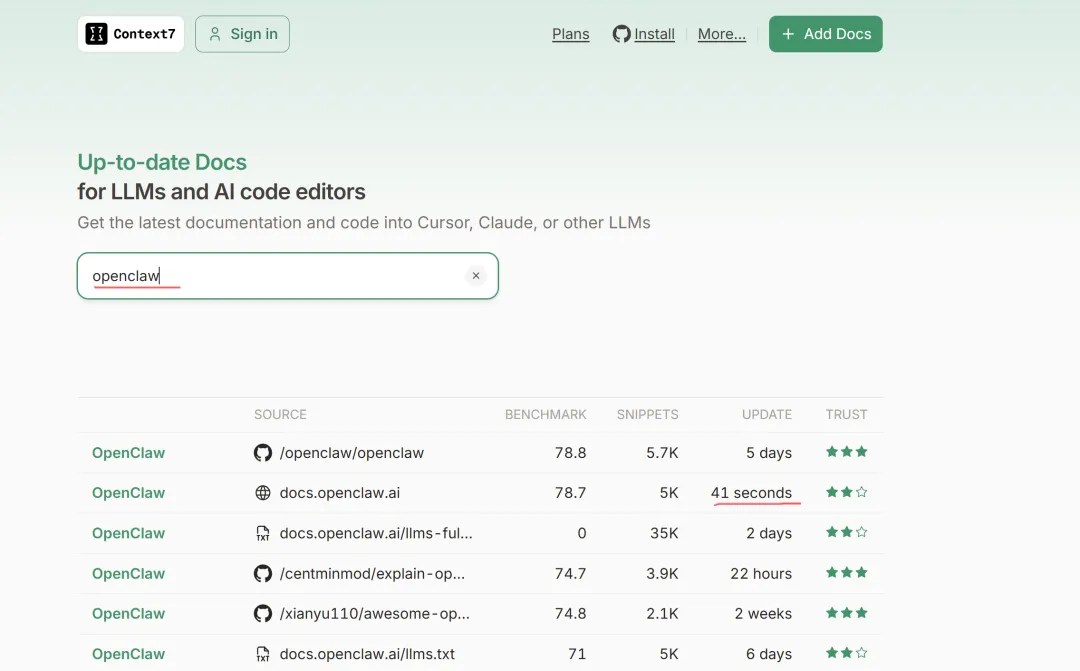This screenshot has height=671, width=1080.
Task: Sort by the TRUST column header
Action: point(847,415)
